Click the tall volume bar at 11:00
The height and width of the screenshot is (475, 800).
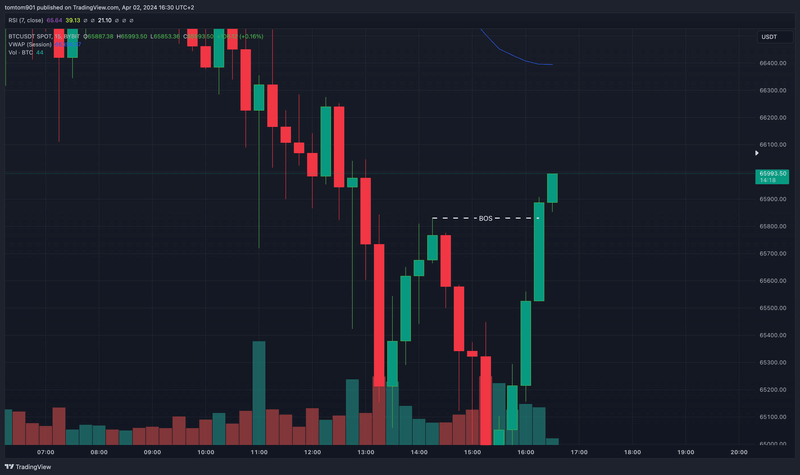click(259, 392)
